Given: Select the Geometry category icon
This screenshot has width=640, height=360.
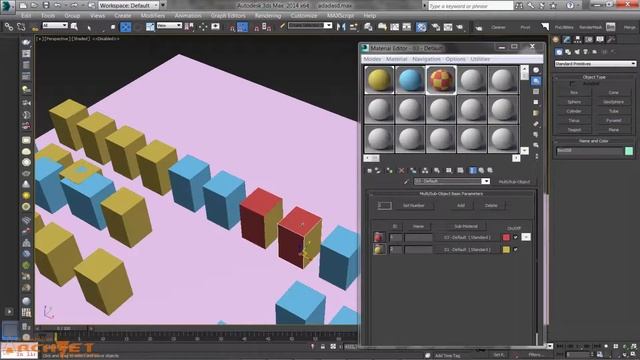Looking at the screenshot, I should coord(559,52).
